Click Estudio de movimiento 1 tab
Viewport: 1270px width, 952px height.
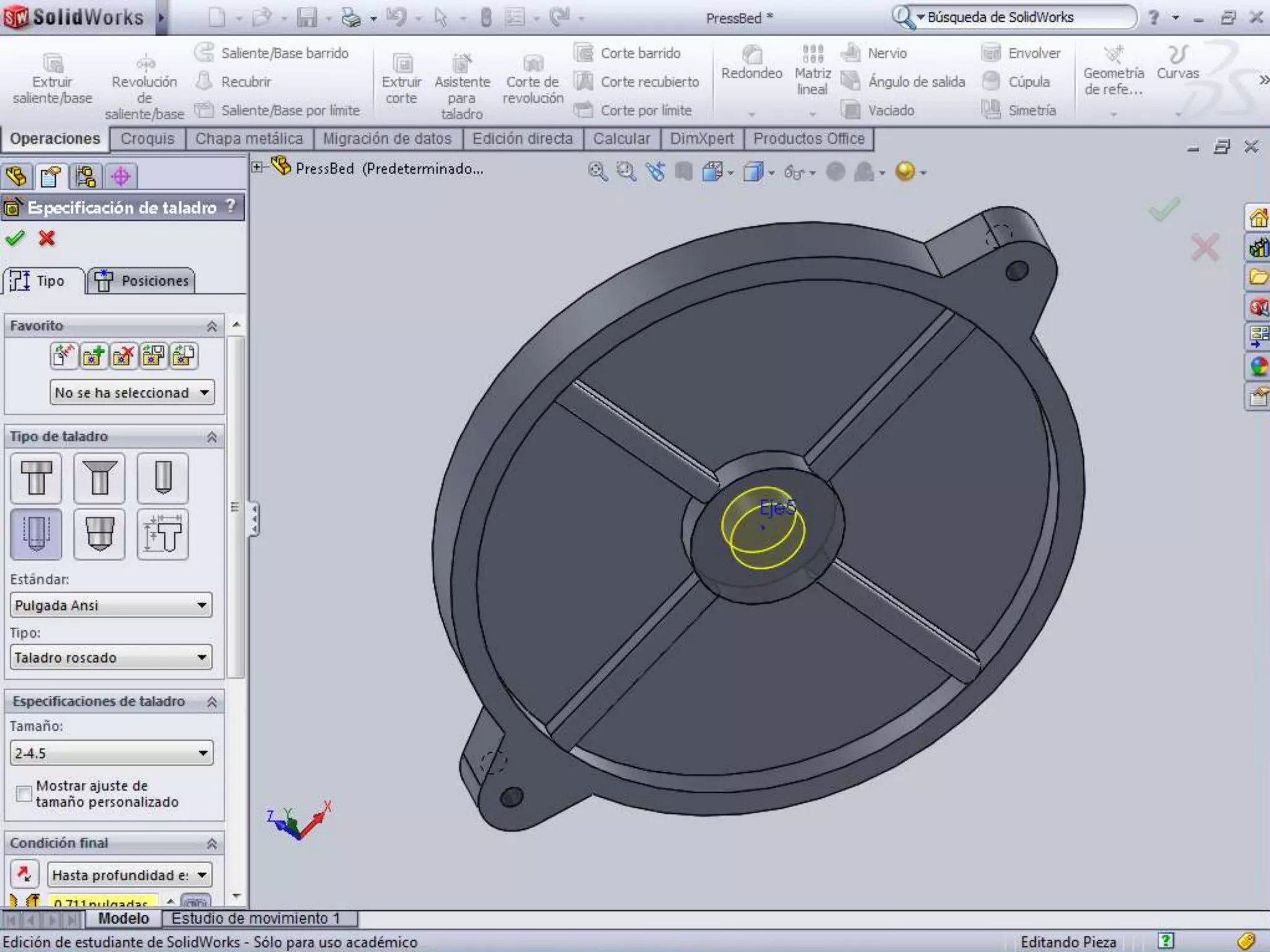tap(255, 918)
